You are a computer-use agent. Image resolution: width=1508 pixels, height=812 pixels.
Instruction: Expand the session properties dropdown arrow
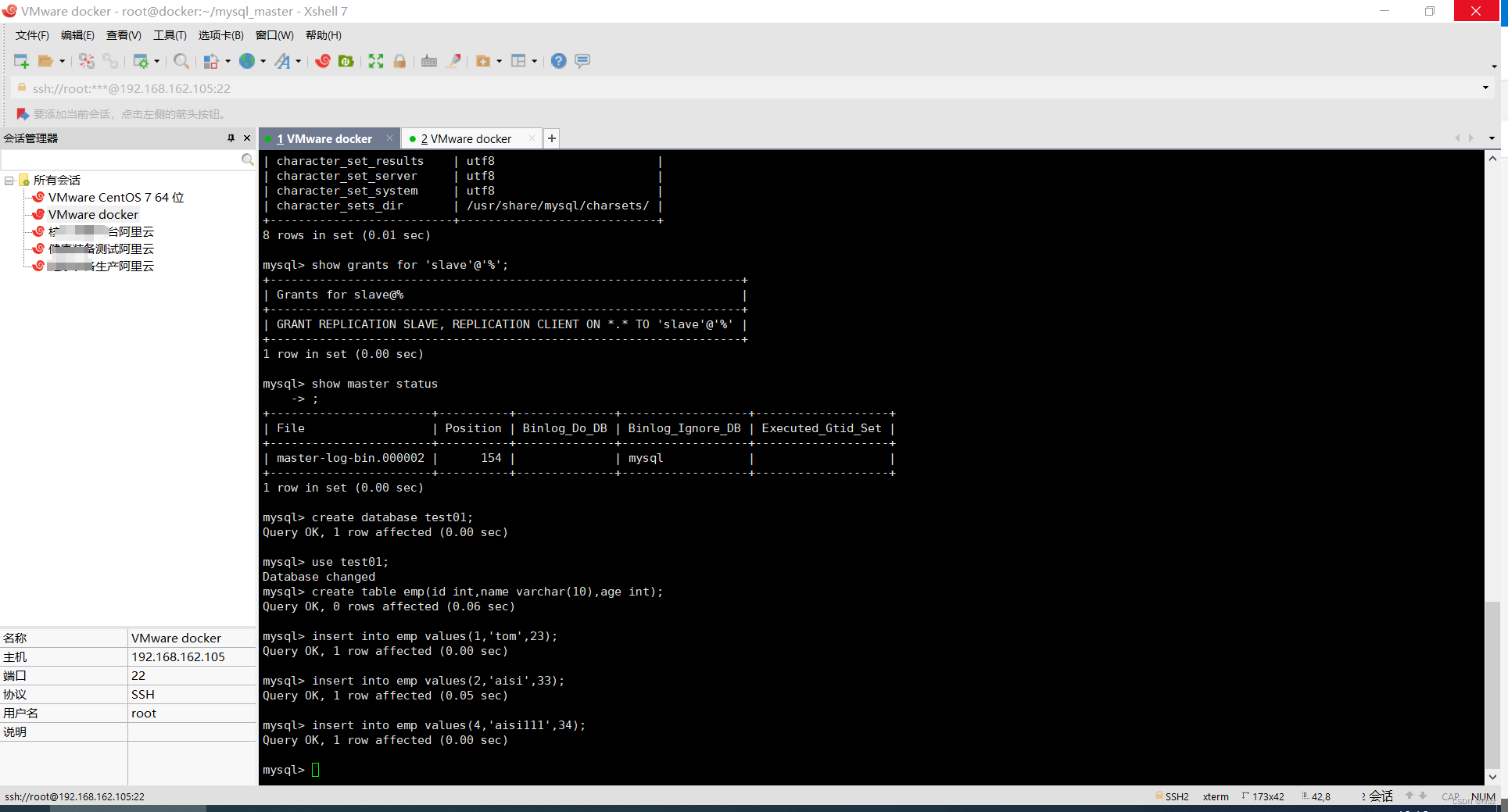(157, 61)
